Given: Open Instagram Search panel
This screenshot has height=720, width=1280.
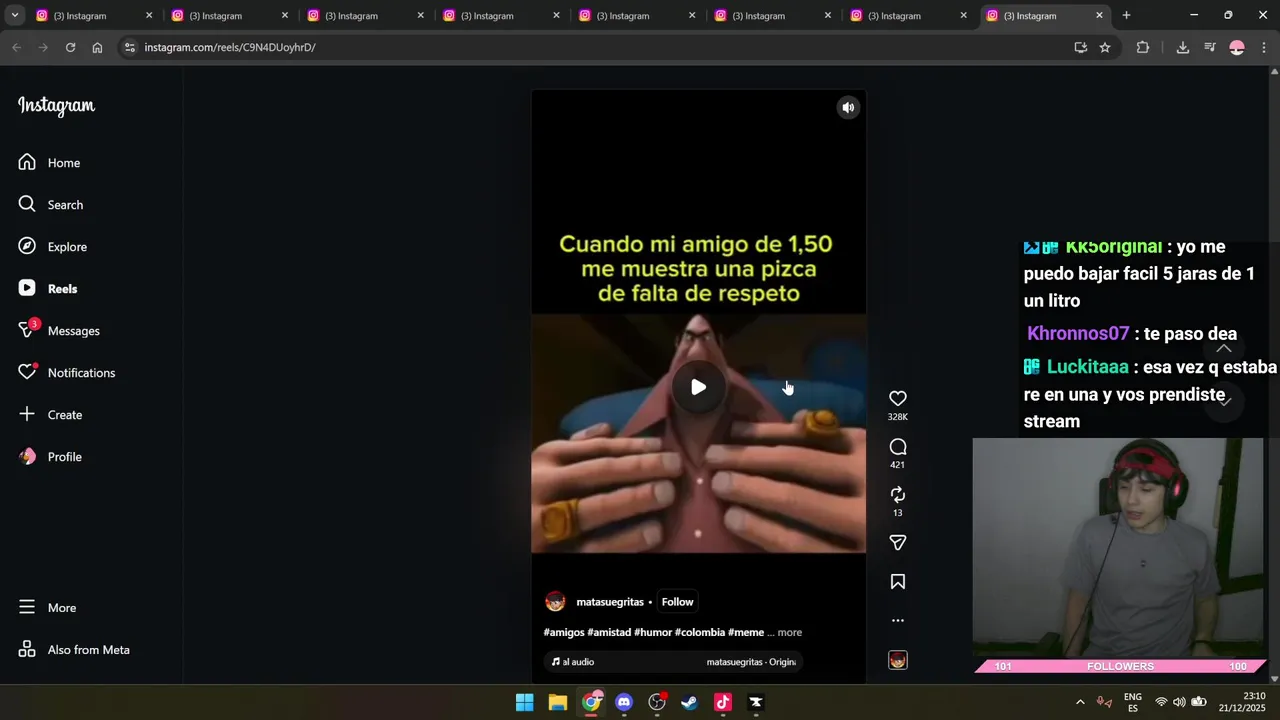Looking at the screenshot, I should click(x=51, y=205).
